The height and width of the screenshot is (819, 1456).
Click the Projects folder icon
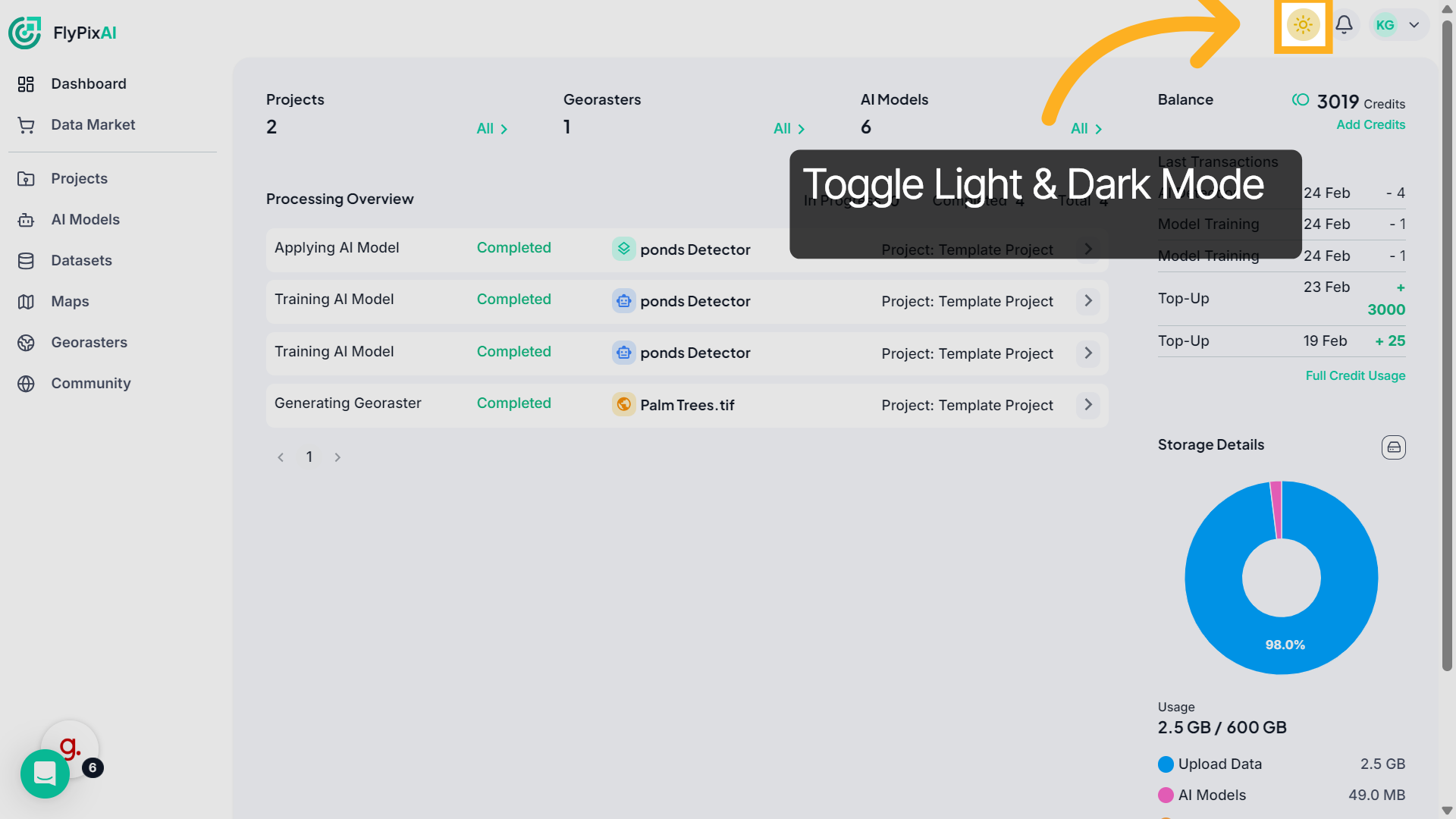click(x=26, y=179)
